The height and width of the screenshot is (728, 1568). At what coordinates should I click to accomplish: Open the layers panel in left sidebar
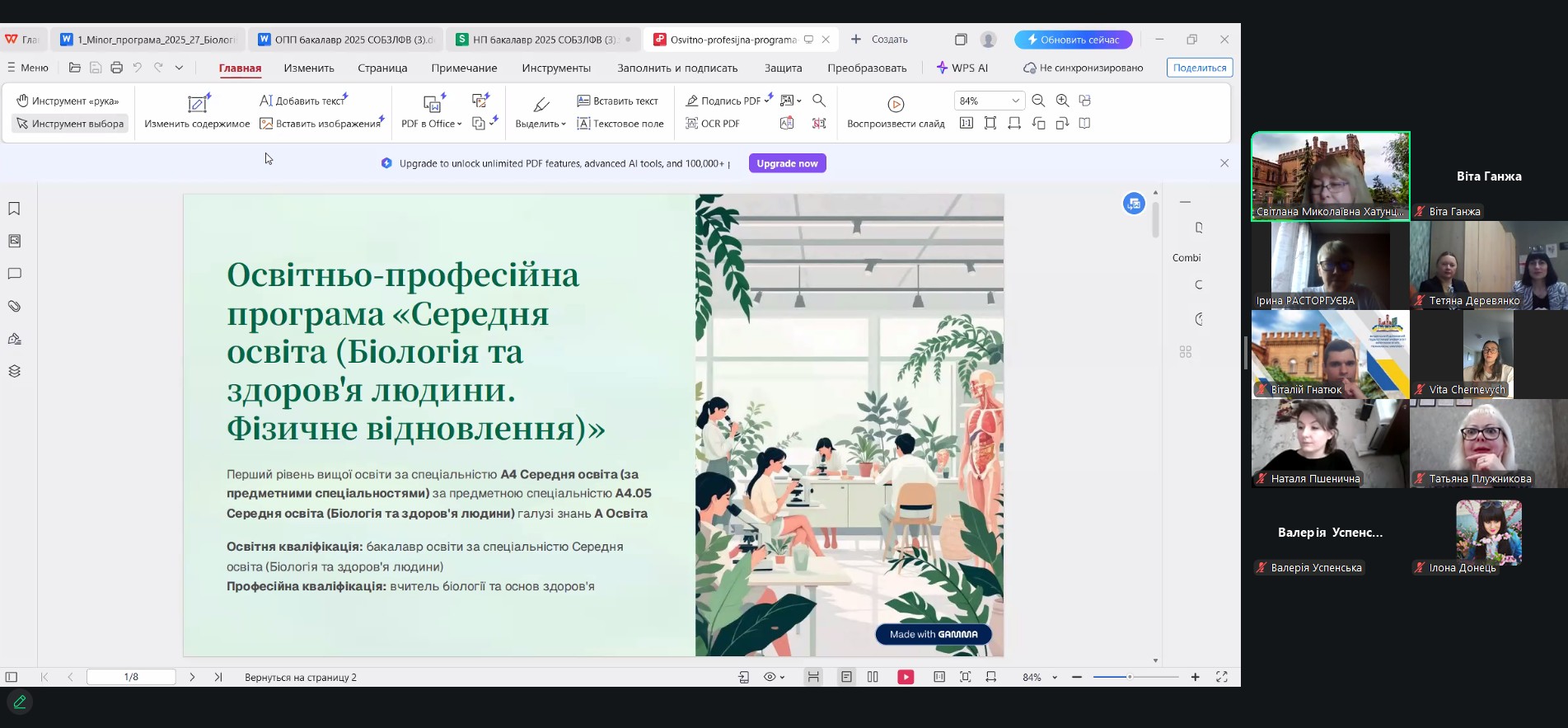pos(14,371)
